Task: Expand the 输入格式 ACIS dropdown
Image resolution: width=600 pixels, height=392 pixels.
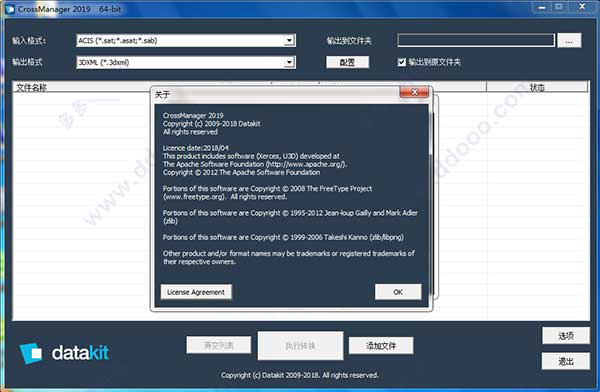Action: pyautogui.click(x=289, y=40)
